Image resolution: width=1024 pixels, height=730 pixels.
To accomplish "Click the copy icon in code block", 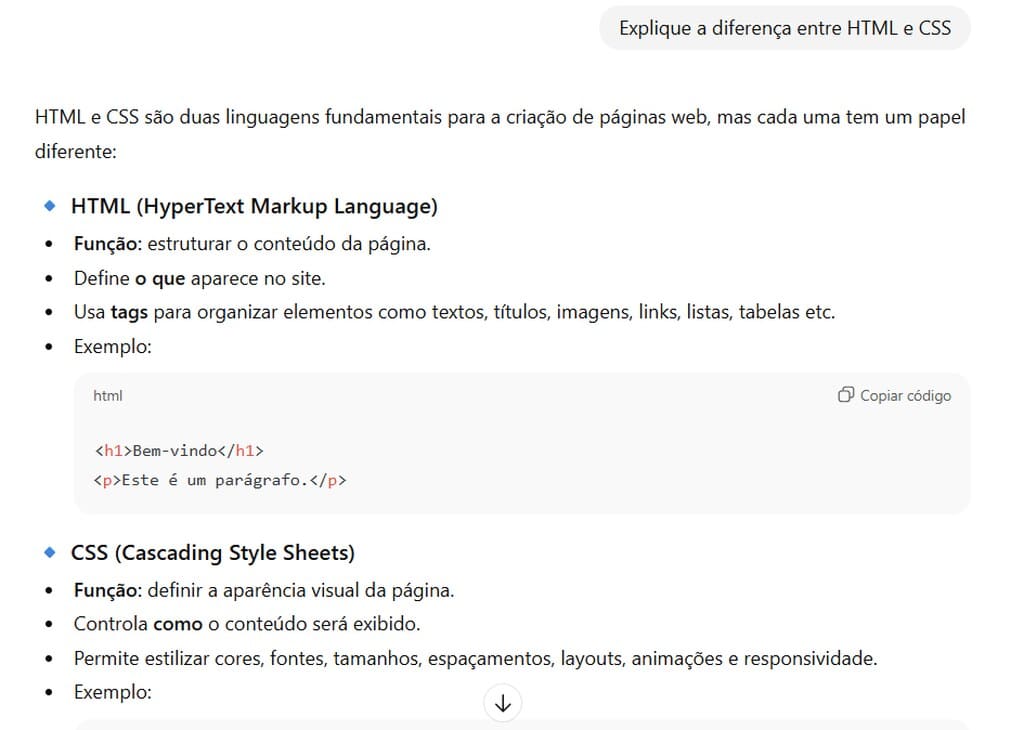I will 846,395.
